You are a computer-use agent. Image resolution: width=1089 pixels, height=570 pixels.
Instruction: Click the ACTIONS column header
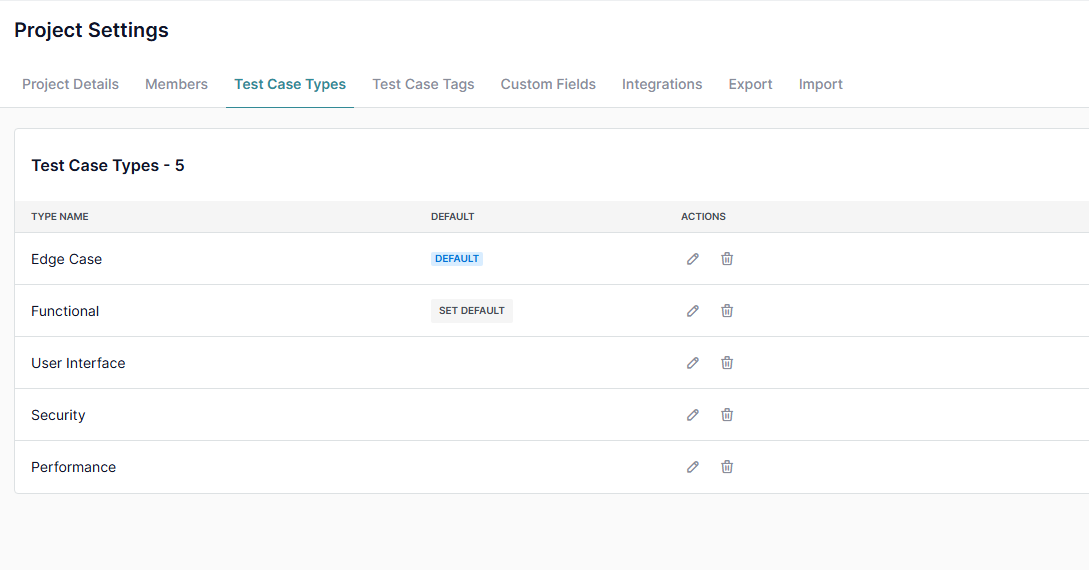(x=703, y=217)
